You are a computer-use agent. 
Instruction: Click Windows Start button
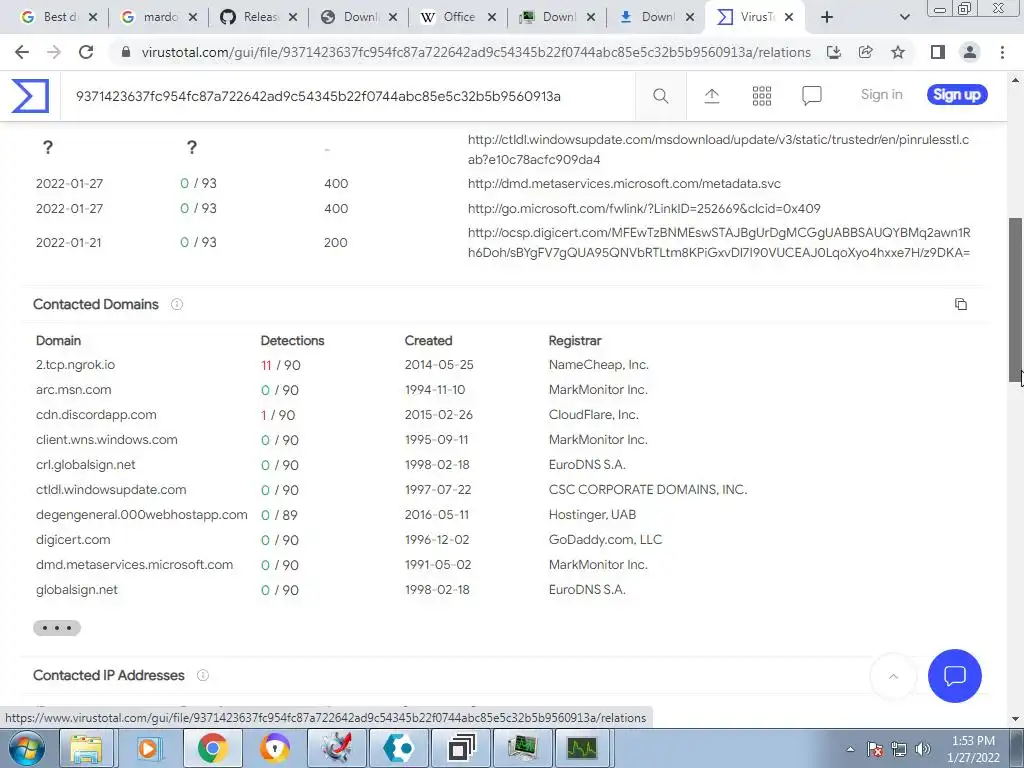(26, 748)
